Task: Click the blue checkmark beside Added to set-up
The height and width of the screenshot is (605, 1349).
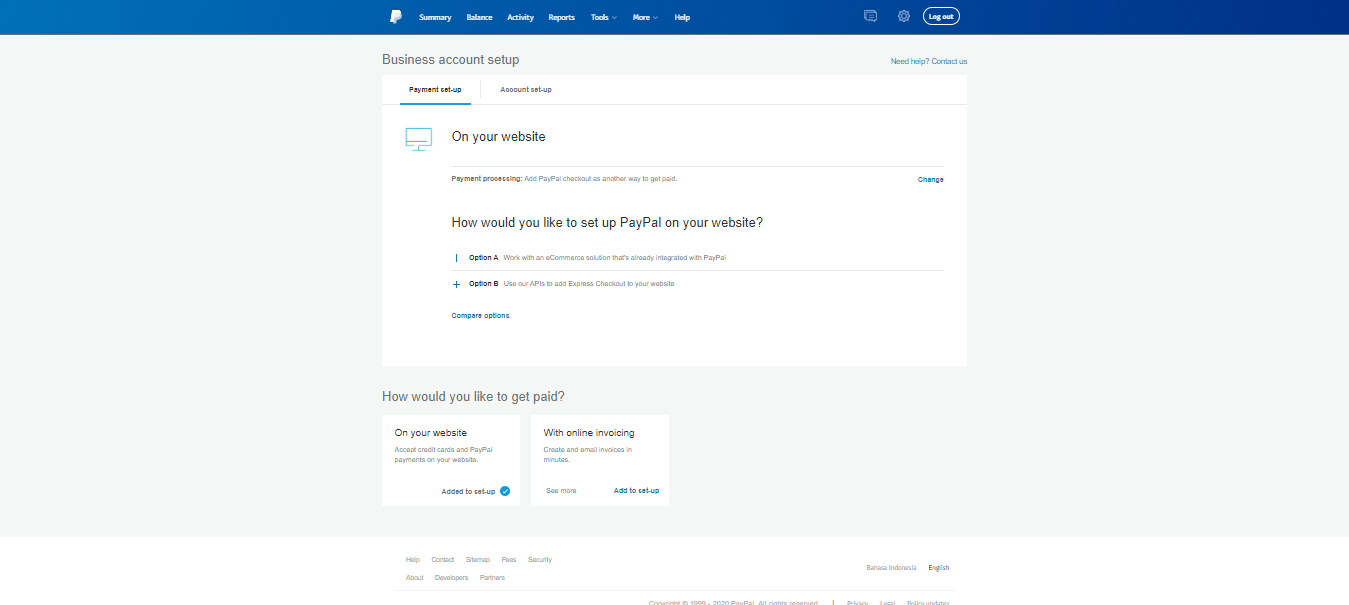Action: coord(505,491)
